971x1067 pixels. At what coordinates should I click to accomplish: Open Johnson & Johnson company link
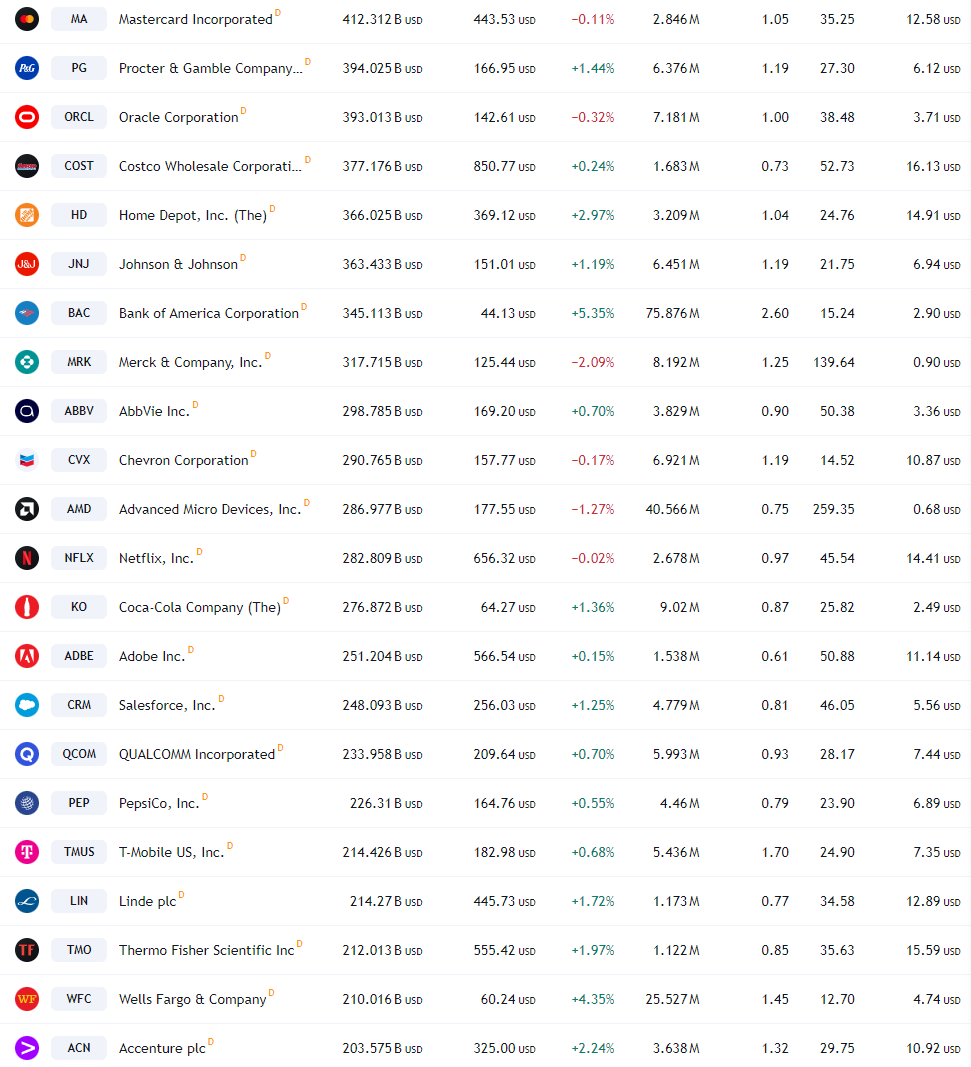pyautogui.click(x=178, y=264)
